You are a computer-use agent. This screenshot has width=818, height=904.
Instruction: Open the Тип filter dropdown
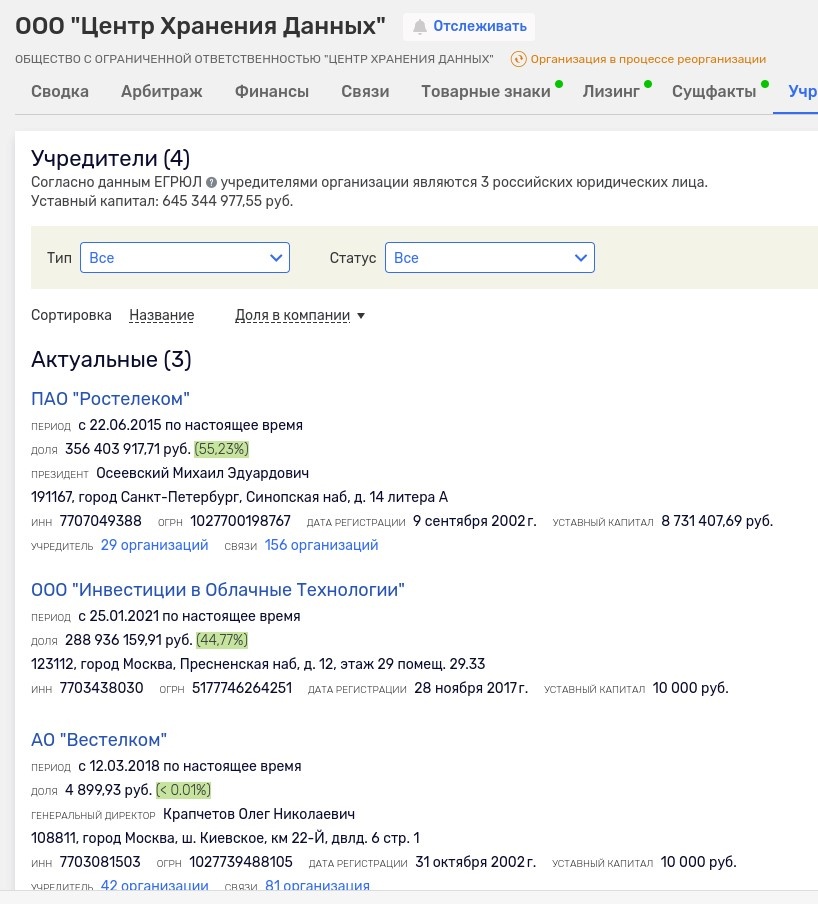(184, 258)
